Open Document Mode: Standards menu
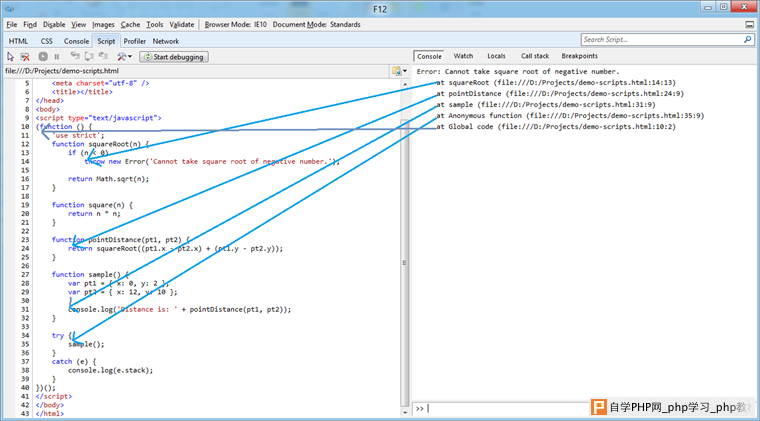The width and height of the screenshot is (760, 421). 317,24
